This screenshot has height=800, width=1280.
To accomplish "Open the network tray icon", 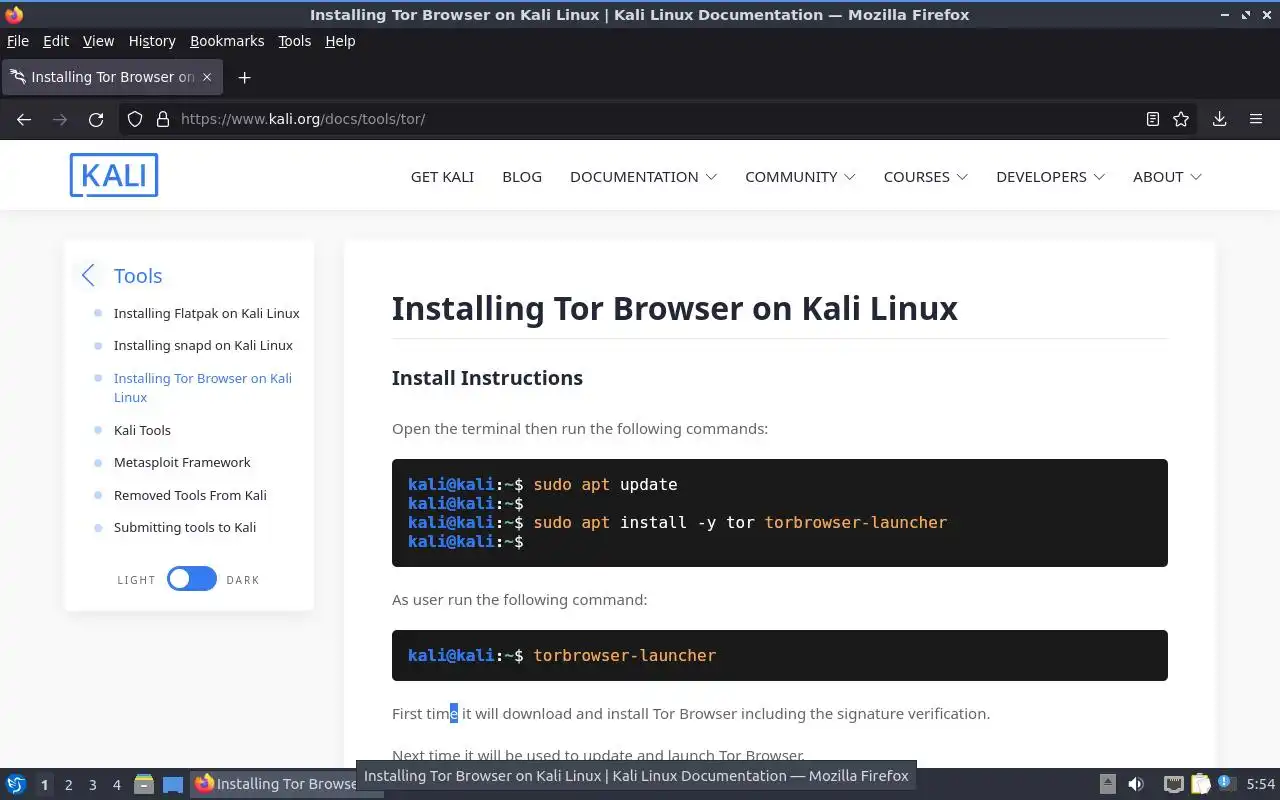I will 1174,784.
